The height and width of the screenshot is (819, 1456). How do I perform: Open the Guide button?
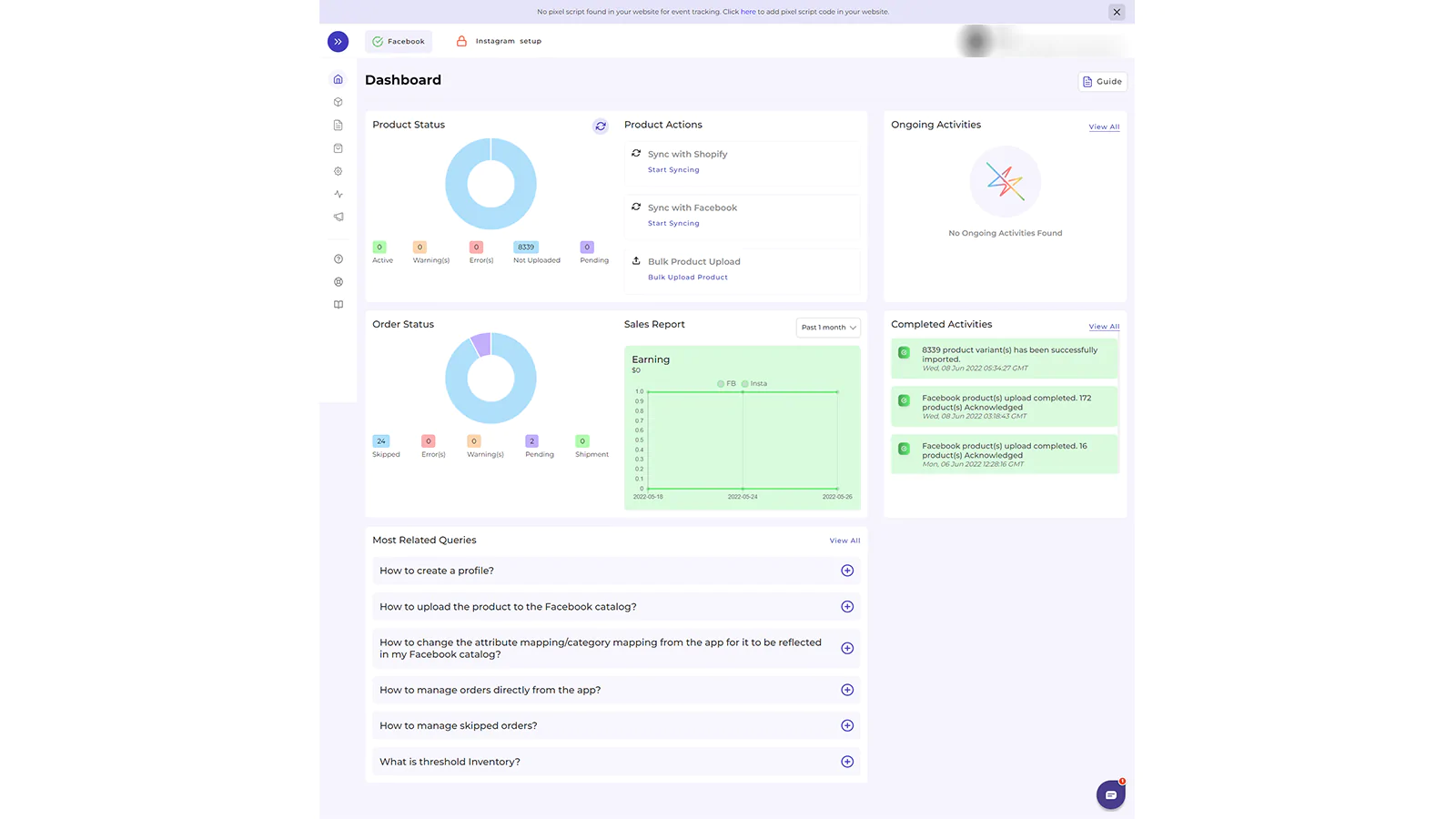click(1102, 82)
